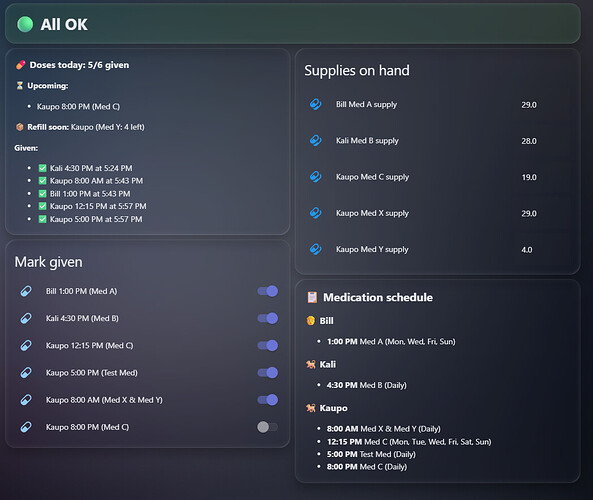Disable the Kali 4:30 PM (Med B) switch

click(x=267, y=318)
